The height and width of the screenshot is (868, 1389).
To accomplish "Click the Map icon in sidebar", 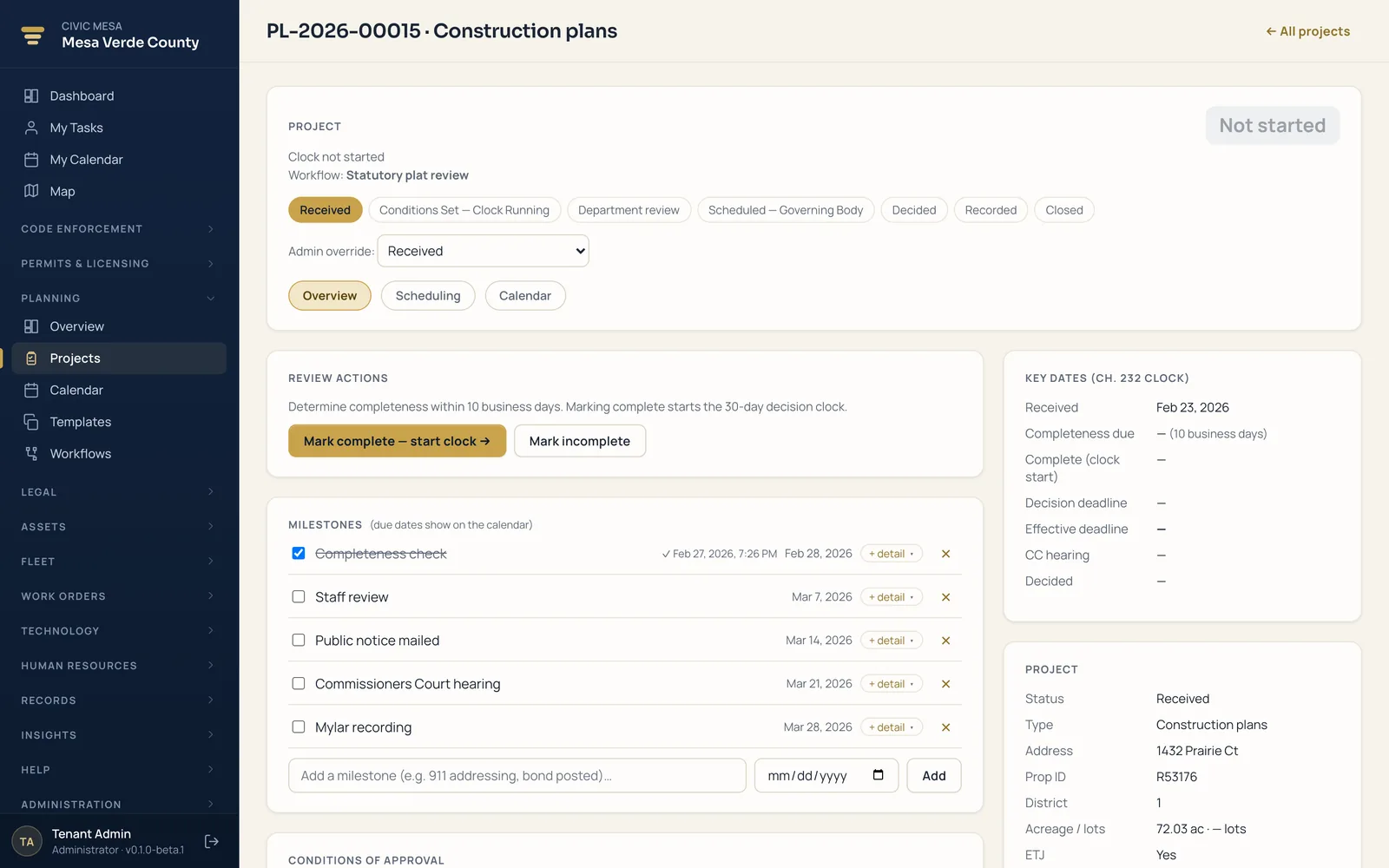I will [x=31, y=191].
